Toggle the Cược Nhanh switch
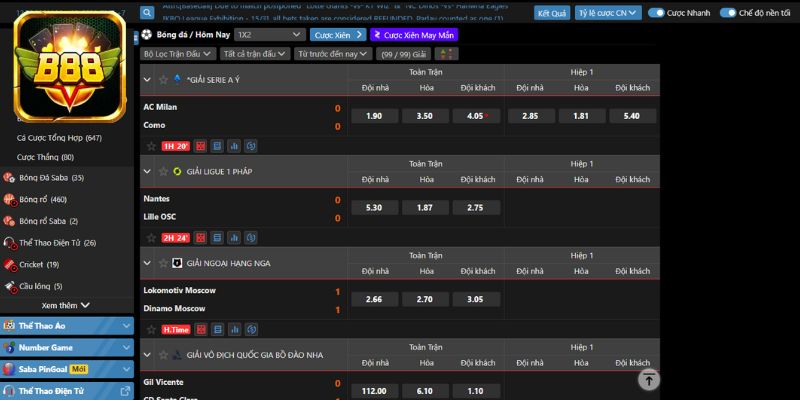The image size is (800, 400). point(657,13)
